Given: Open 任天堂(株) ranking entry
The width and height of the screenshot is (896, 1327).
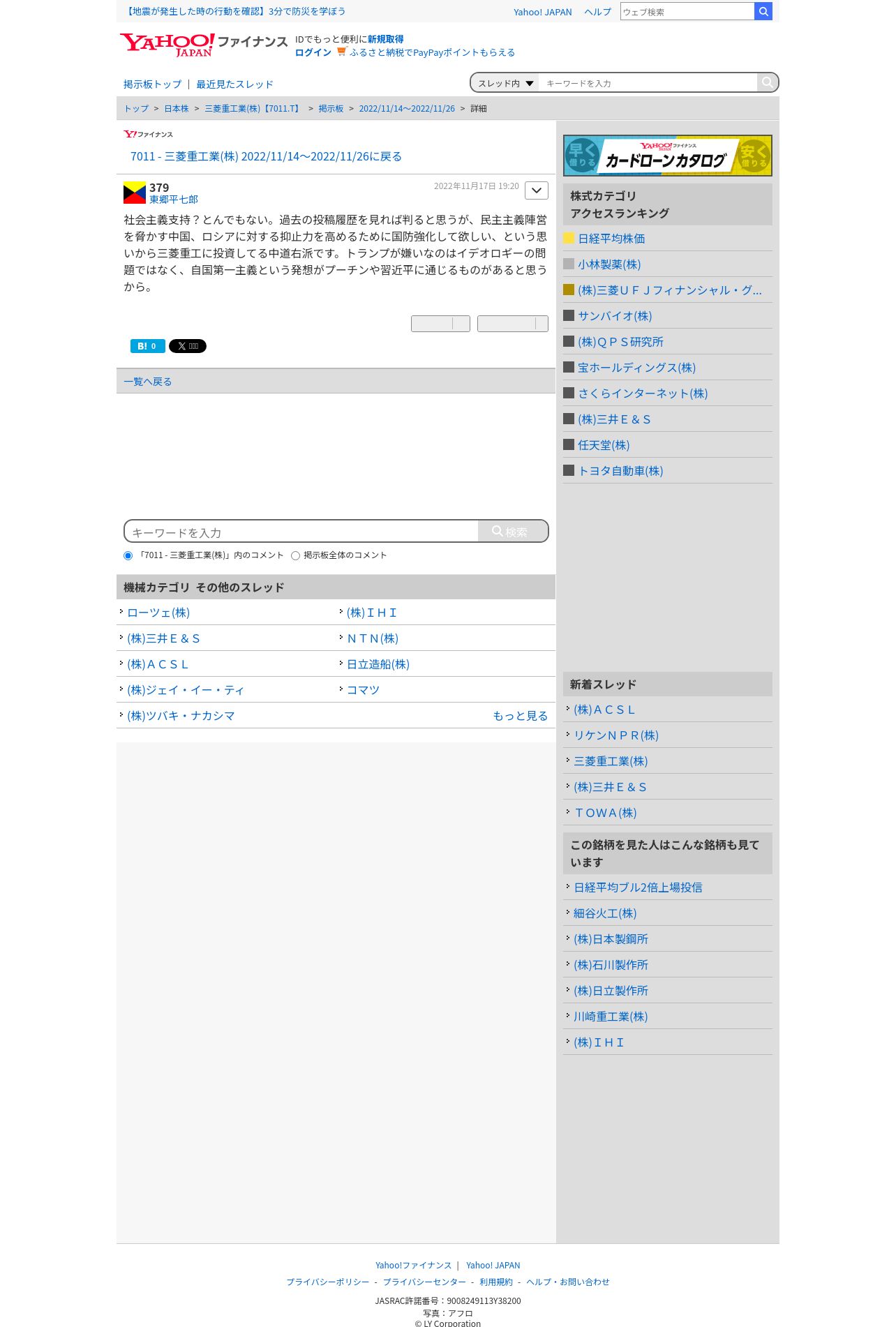Looking at the screenshot, I should click(x=604, y=445).
